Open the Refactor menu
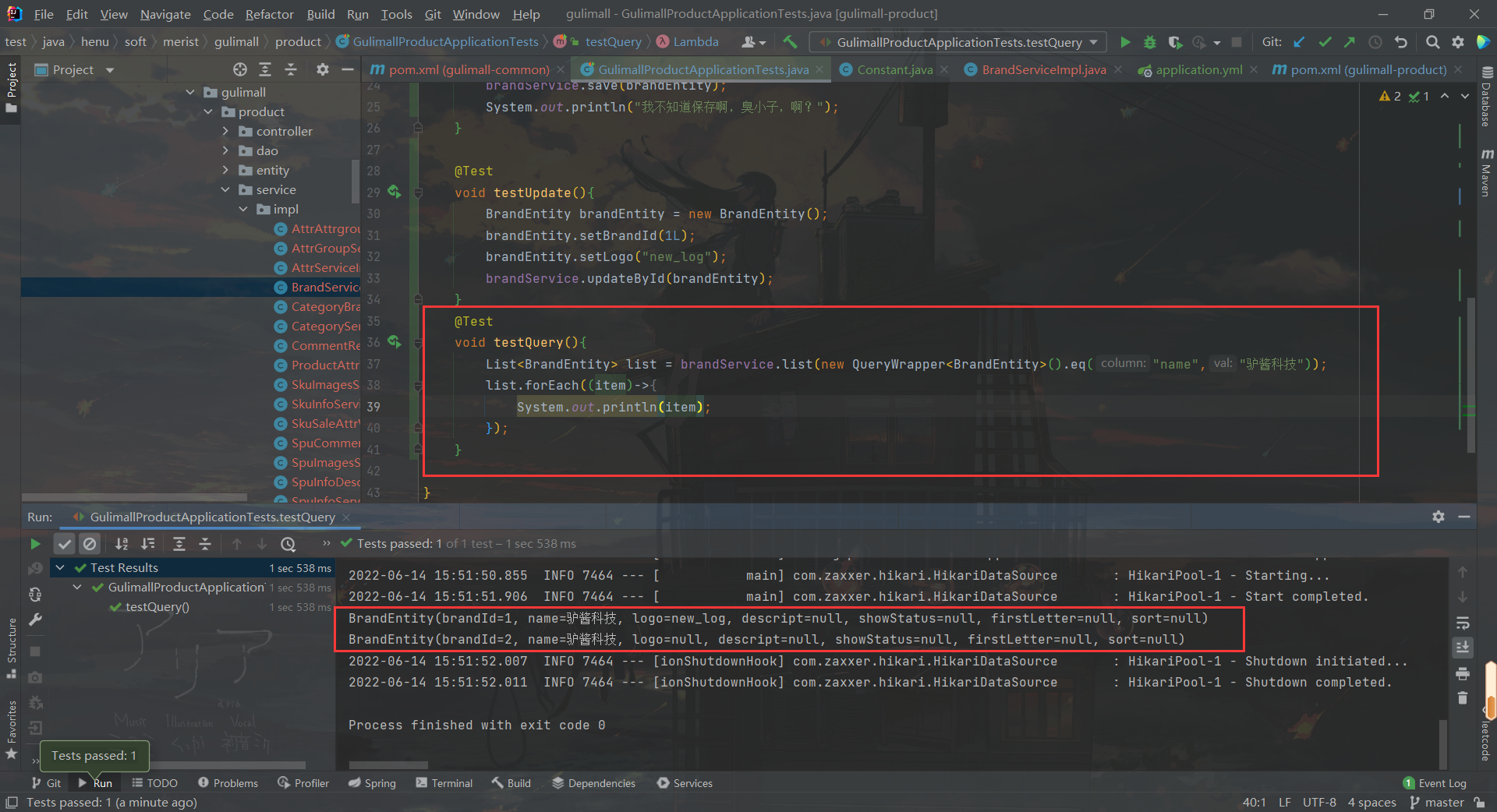 coord(269,14)
